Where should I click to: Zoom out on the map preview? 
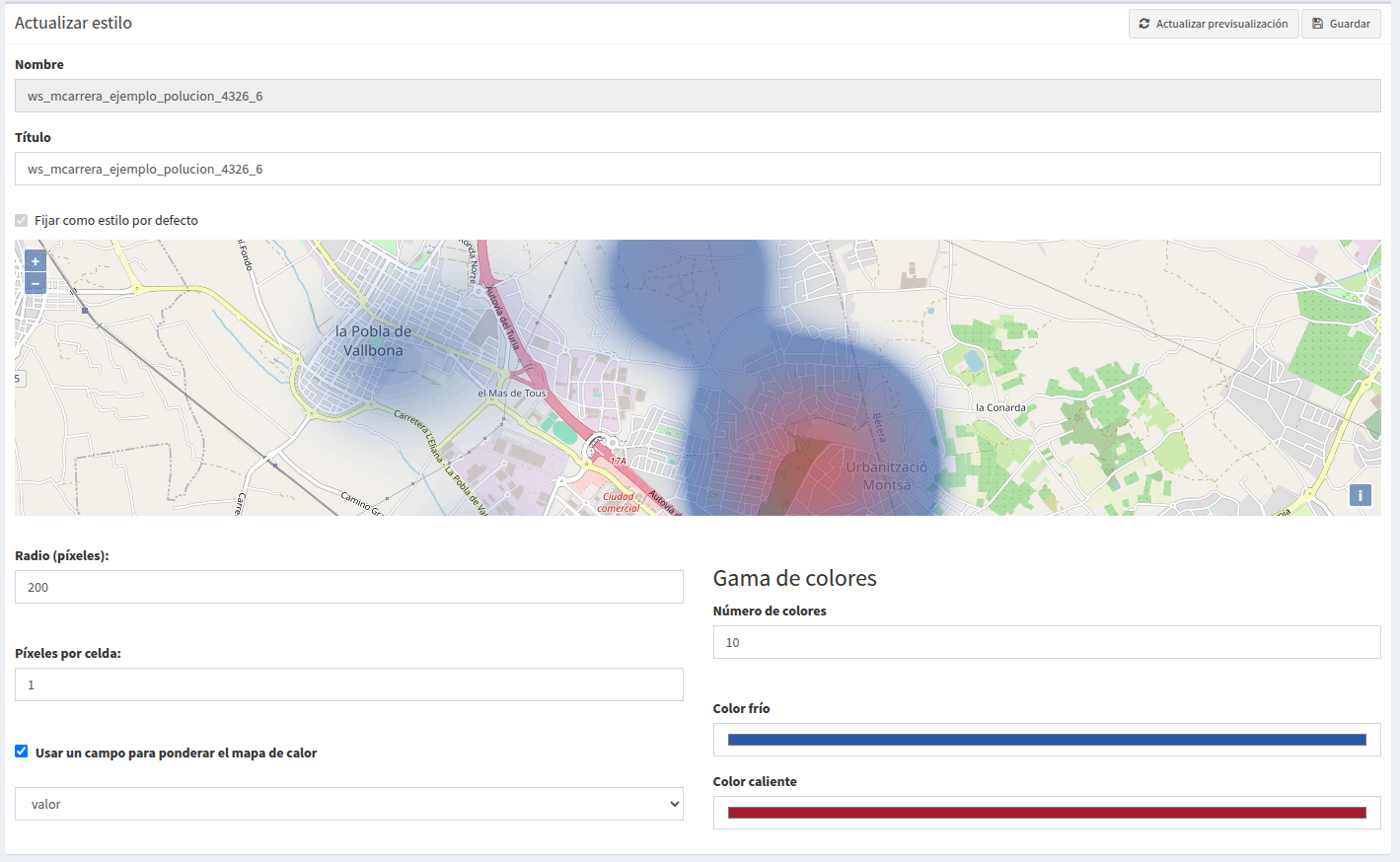(x=36, y=284)
